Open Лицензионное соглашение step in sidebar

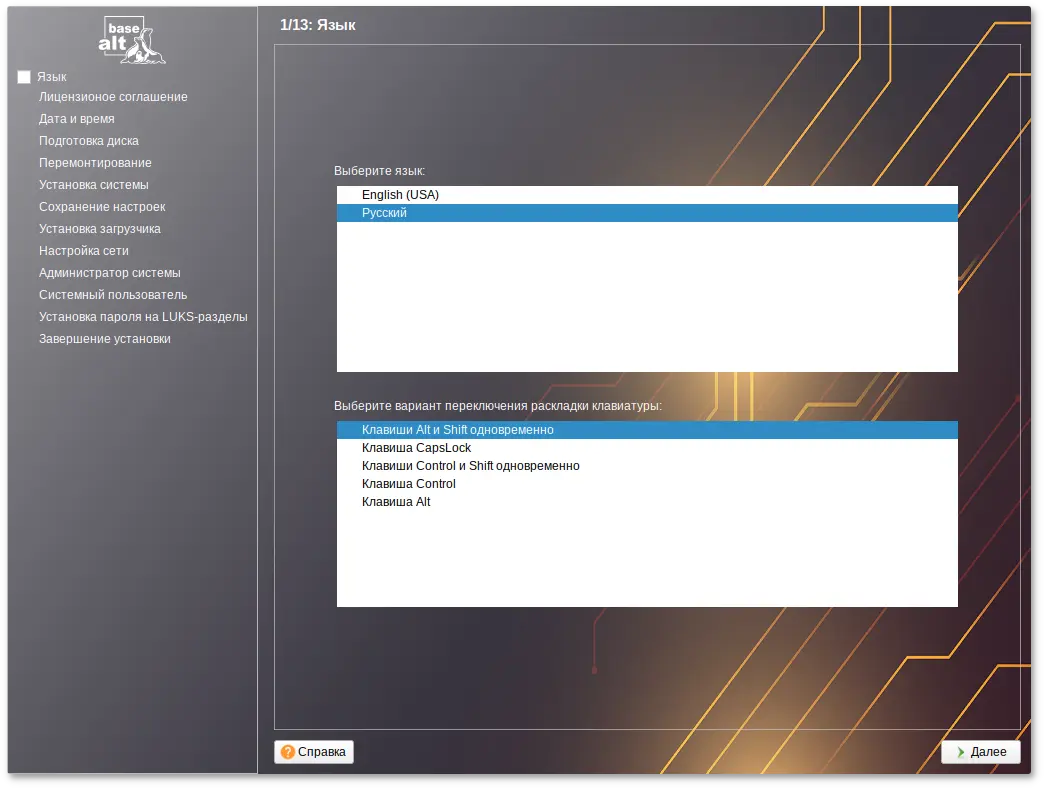coord(113,97)
